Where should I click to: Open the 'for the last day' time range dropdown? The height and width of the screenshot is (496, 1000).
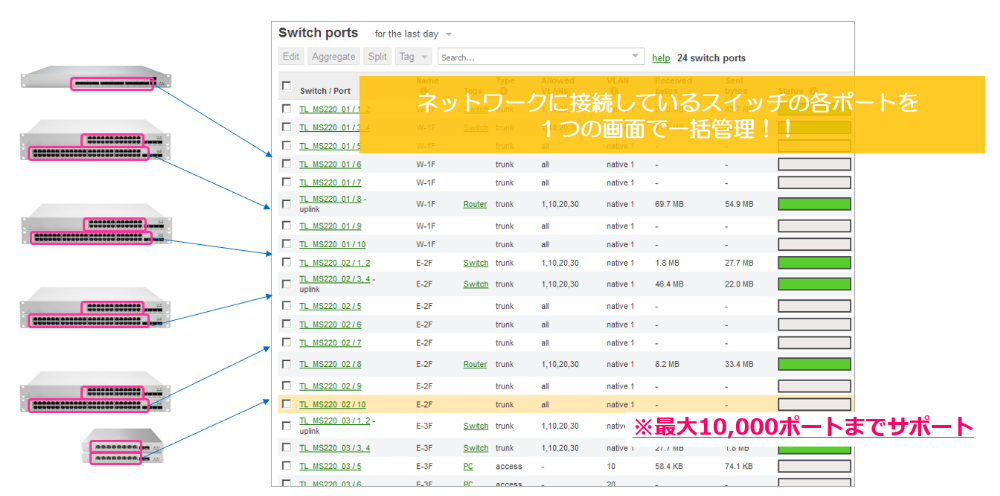[413, 34]
